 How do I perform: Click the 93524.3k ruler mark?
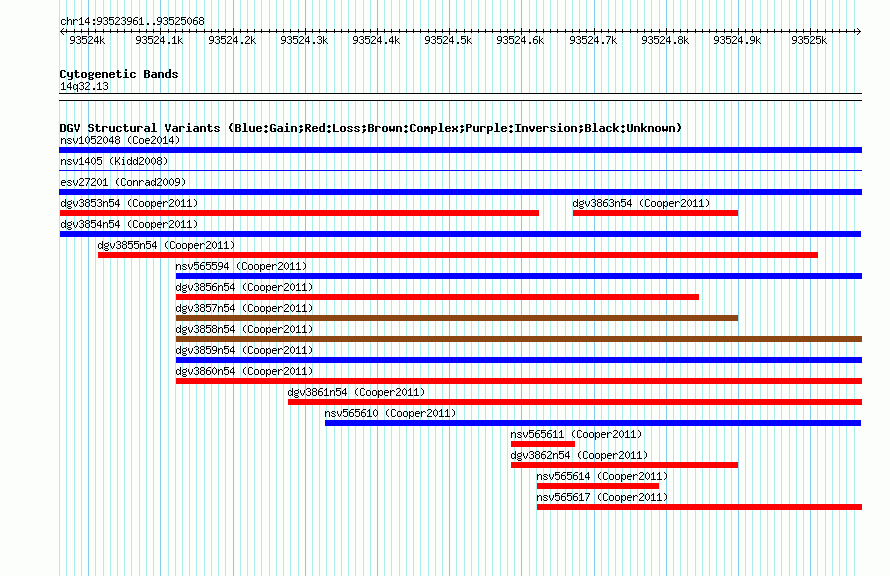tap(304, 40)
